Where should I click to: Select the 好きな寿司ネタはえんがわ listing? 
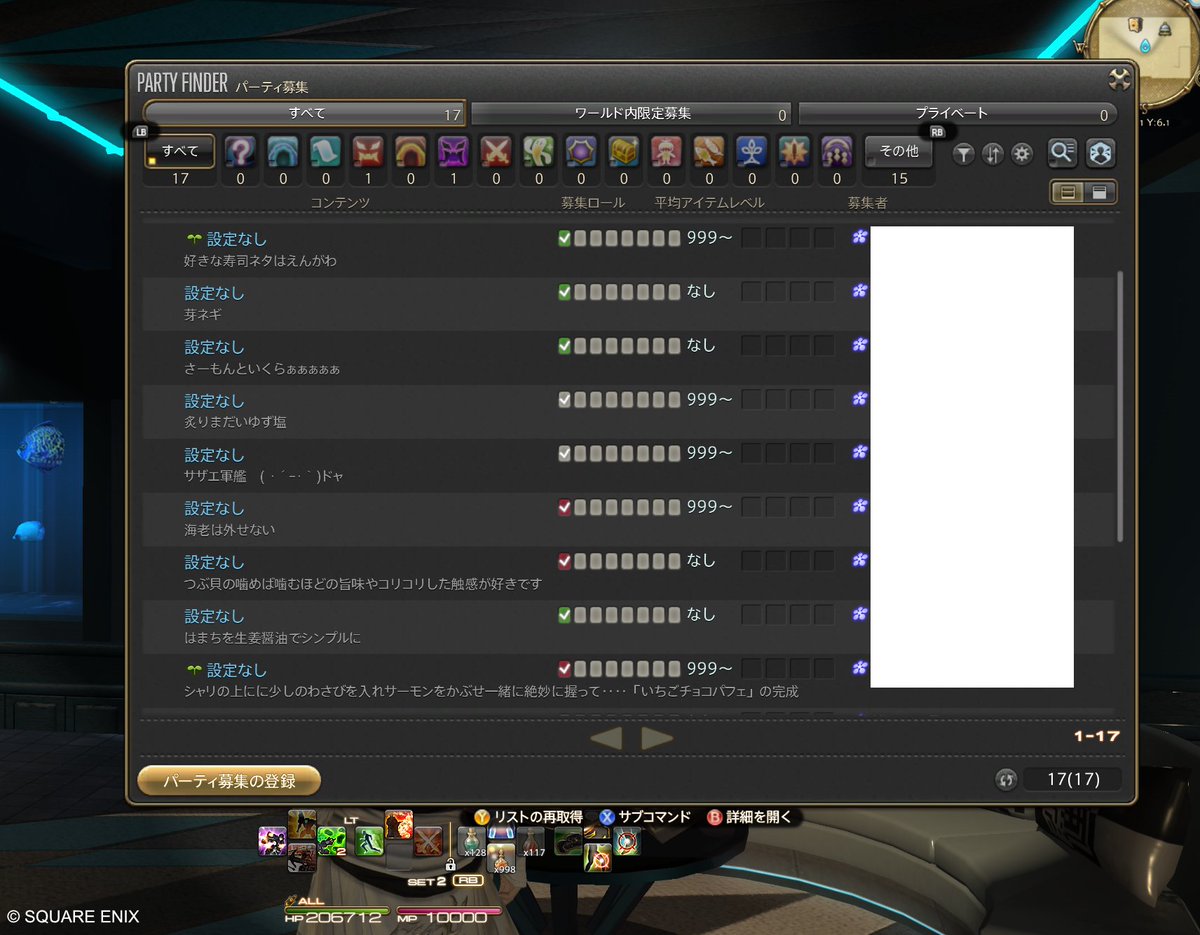[627, 250]
